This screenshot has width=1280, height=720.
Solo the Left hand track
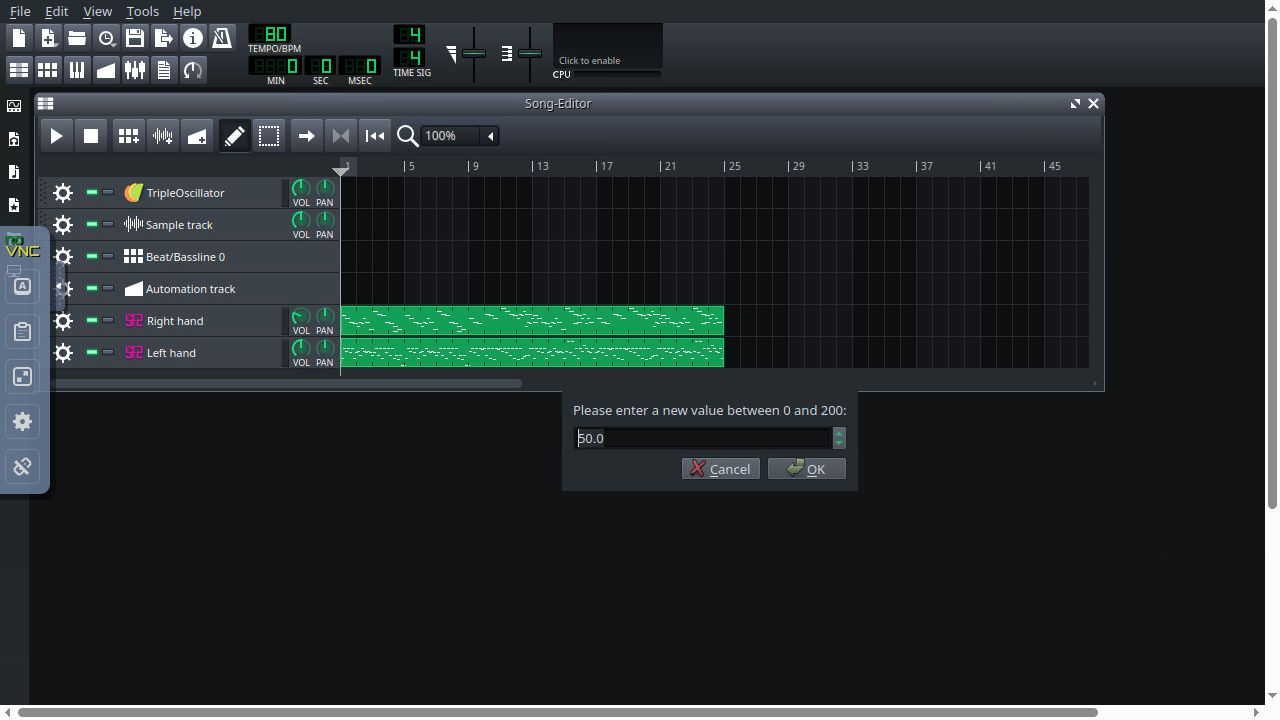[x=108, y=352]
